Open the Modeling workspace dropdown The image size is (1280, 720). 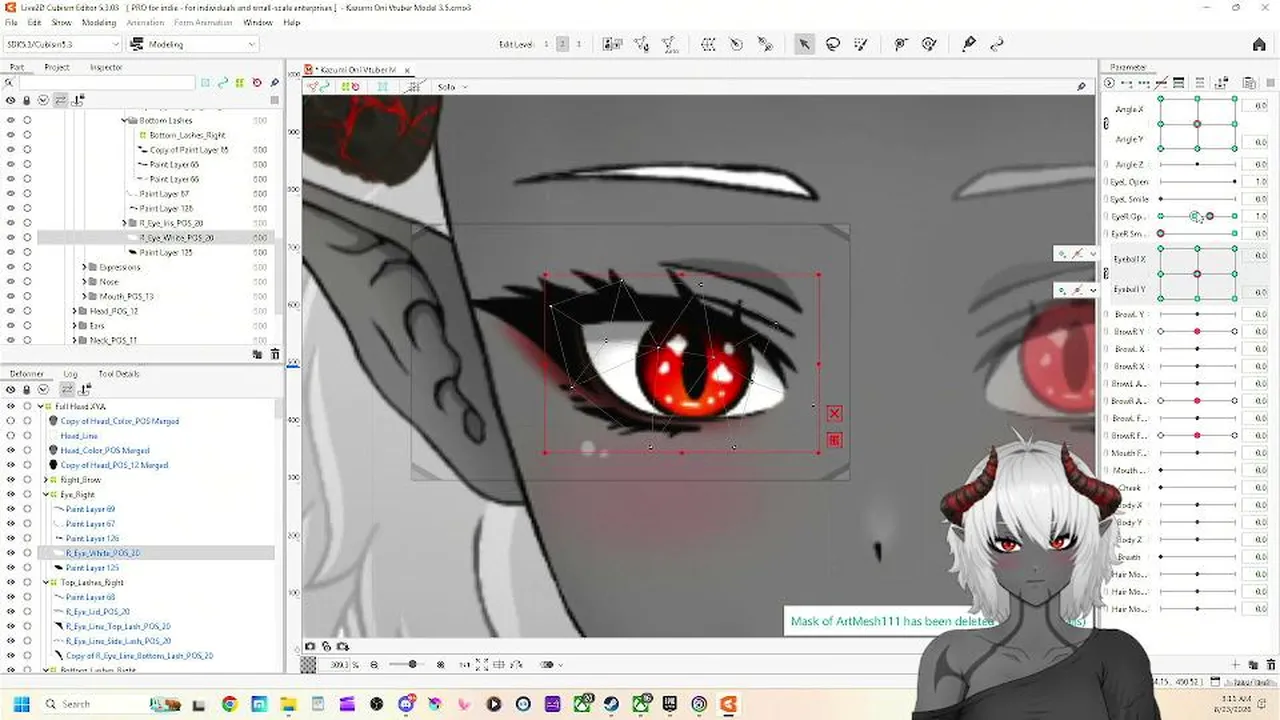(193, 44)
